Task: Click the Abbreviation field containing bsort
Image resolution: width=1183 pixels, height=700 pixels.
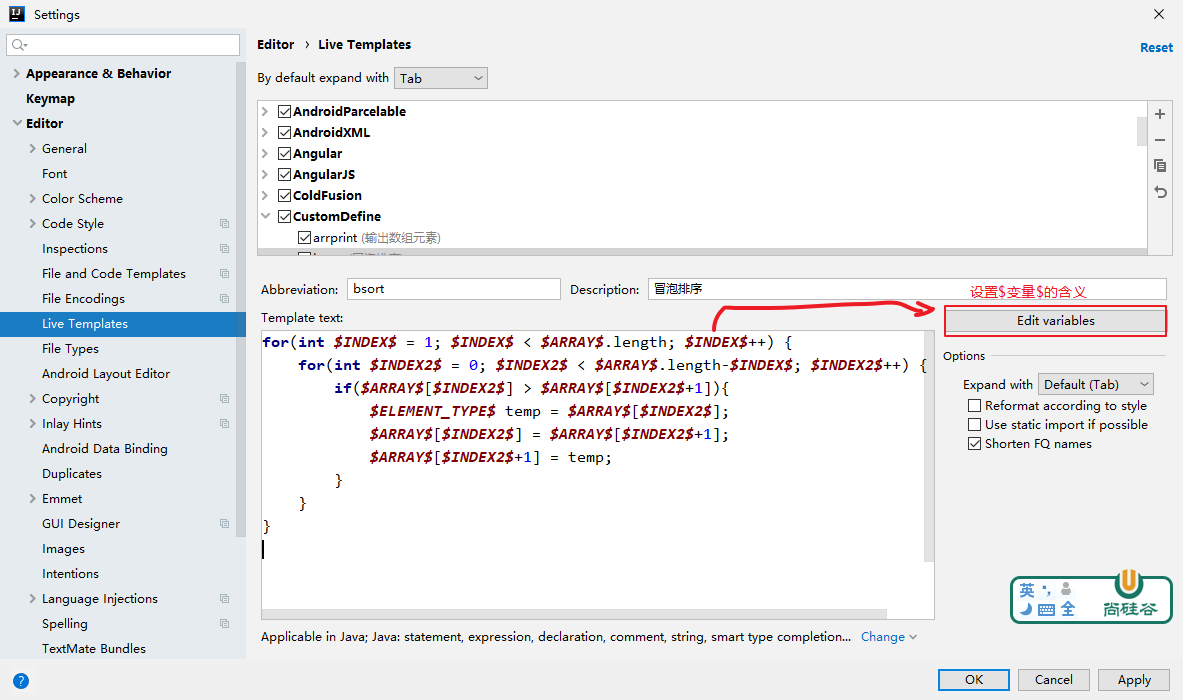Action: coord(453,289)
